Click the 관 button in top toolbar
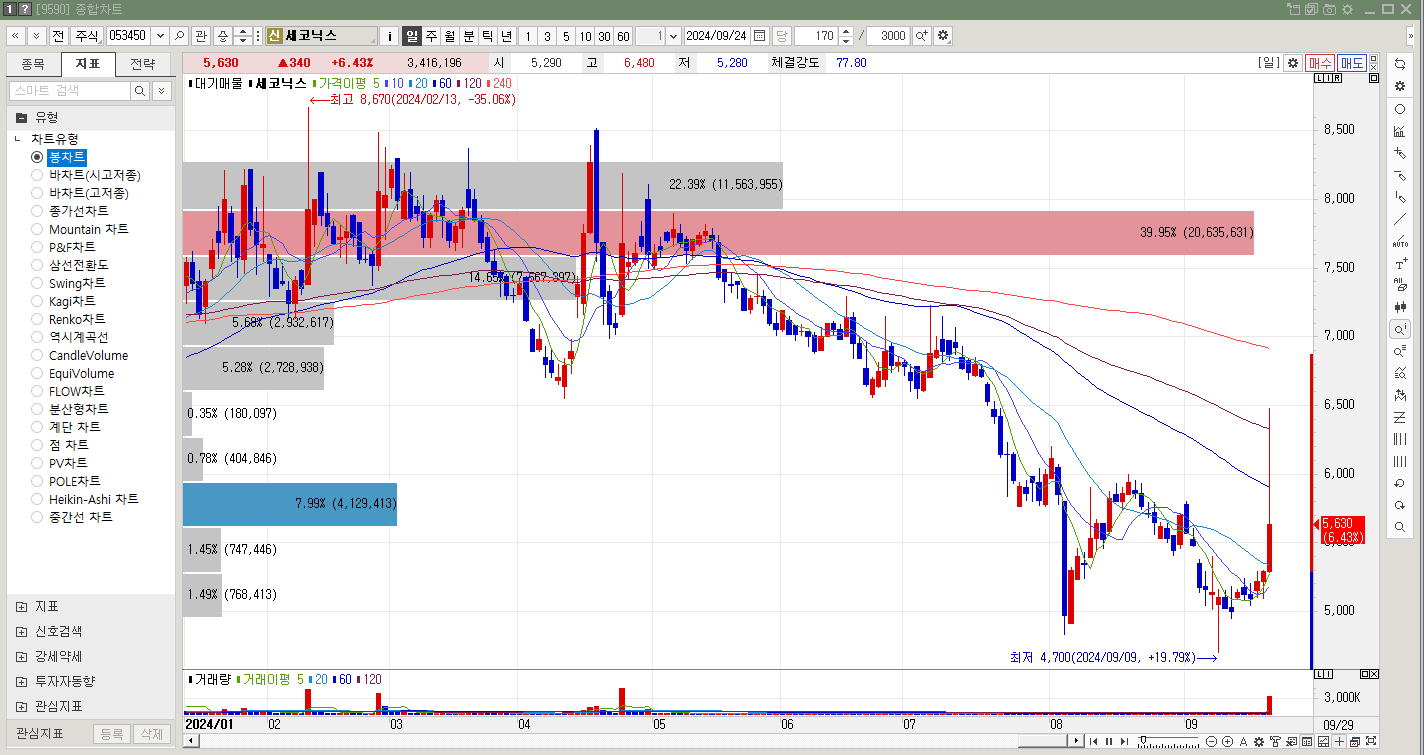 tap(201, 35)
